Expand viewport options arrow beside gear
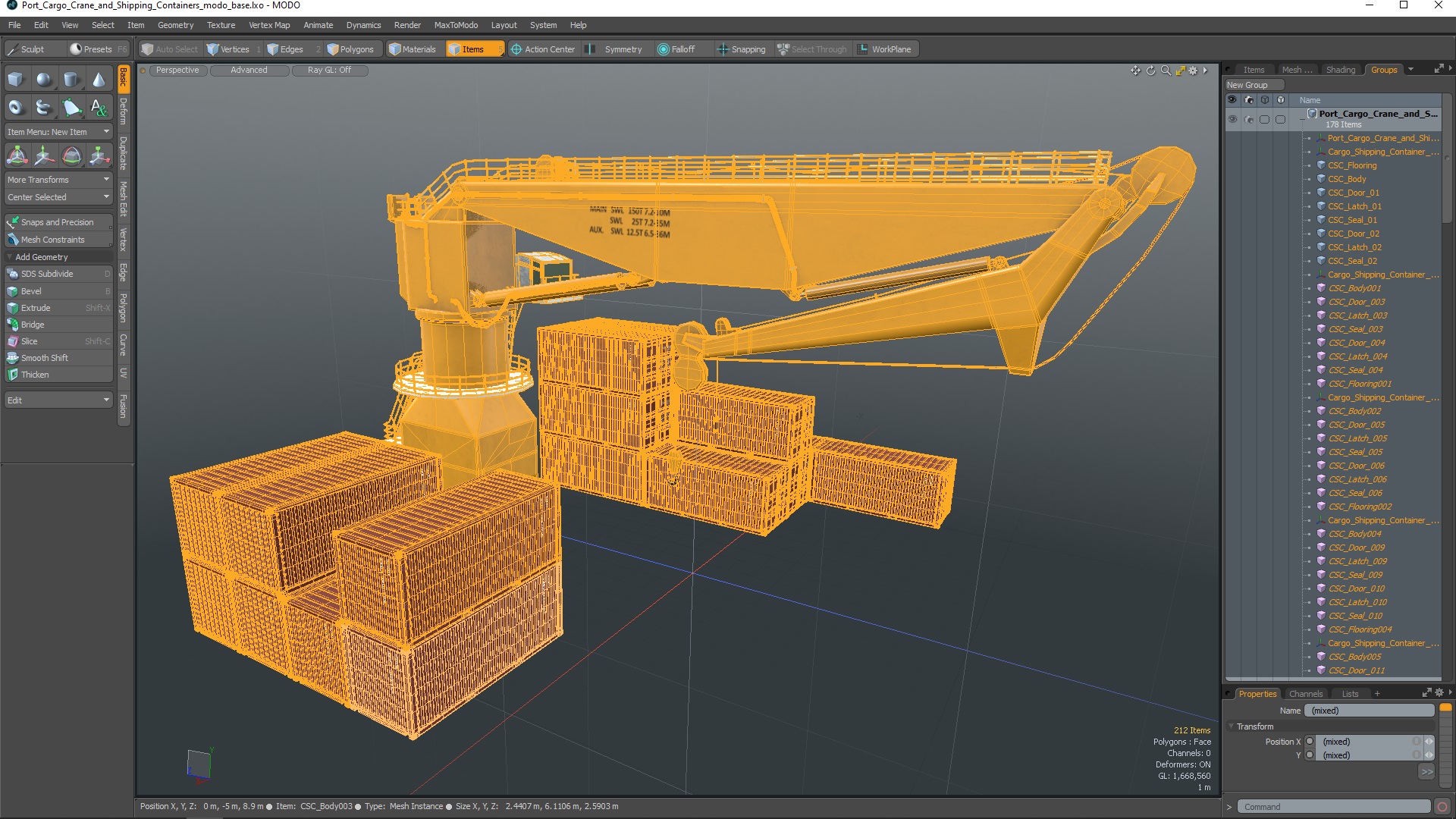 coord(1205,71)
